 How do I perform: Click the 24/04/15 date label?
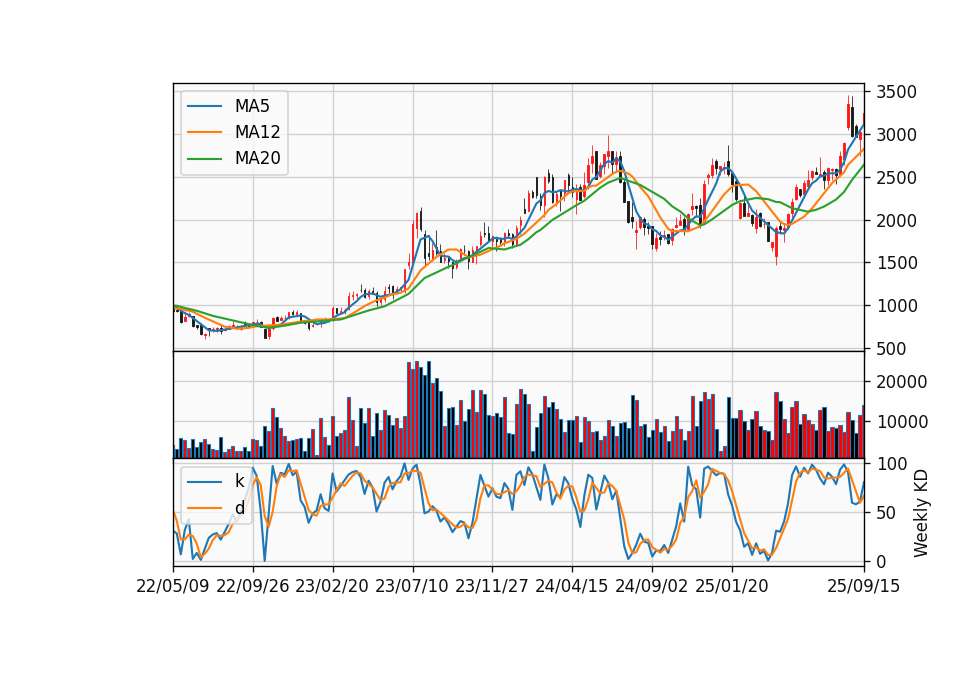coord(572,586)
